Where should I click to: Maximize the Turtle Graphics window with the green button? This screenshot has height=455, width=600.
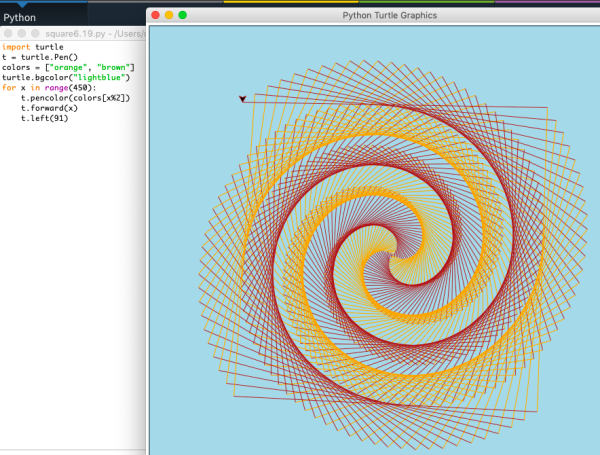point(183,15)
